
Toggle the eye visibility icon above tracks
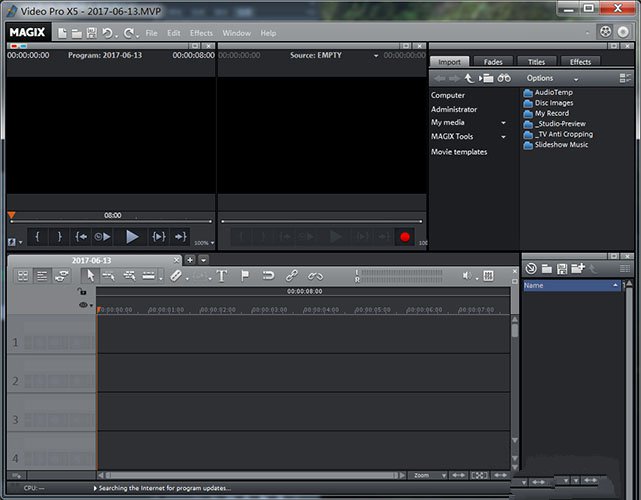[83, 305]
